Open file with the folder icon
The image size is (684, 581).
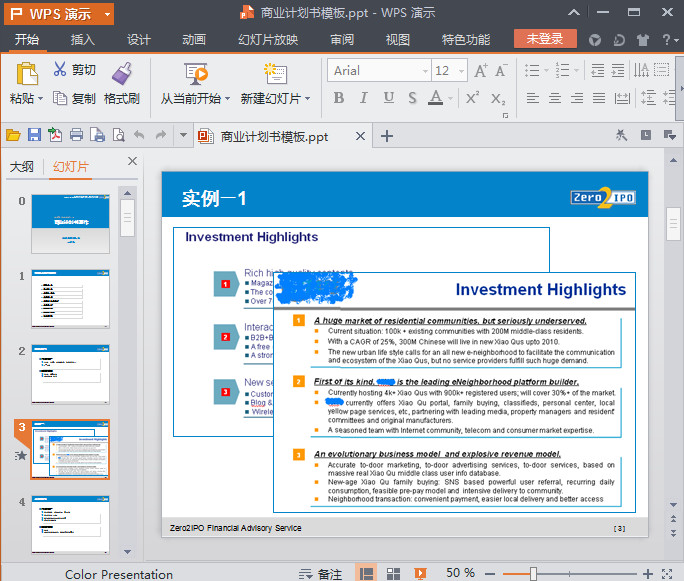point(13,136)
